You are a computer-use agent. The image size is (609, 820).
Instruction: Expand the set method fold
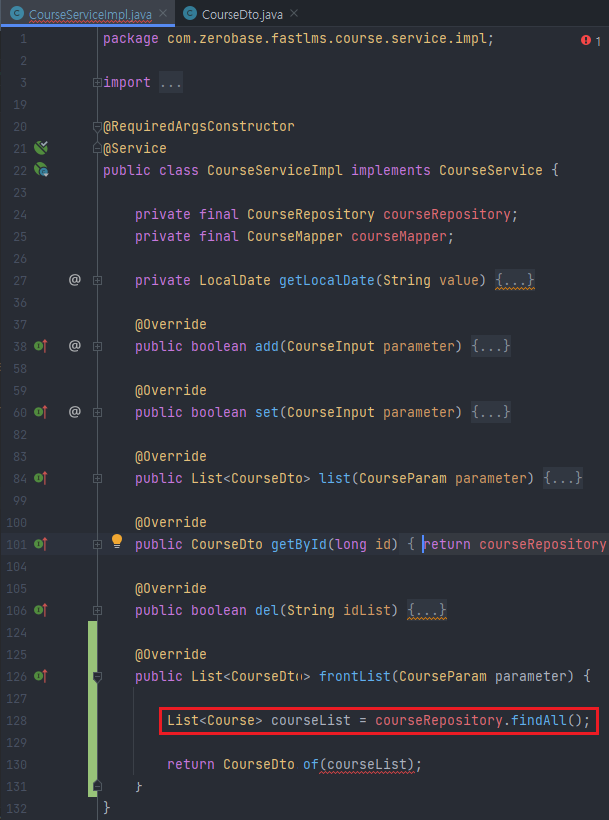point(97,413)
